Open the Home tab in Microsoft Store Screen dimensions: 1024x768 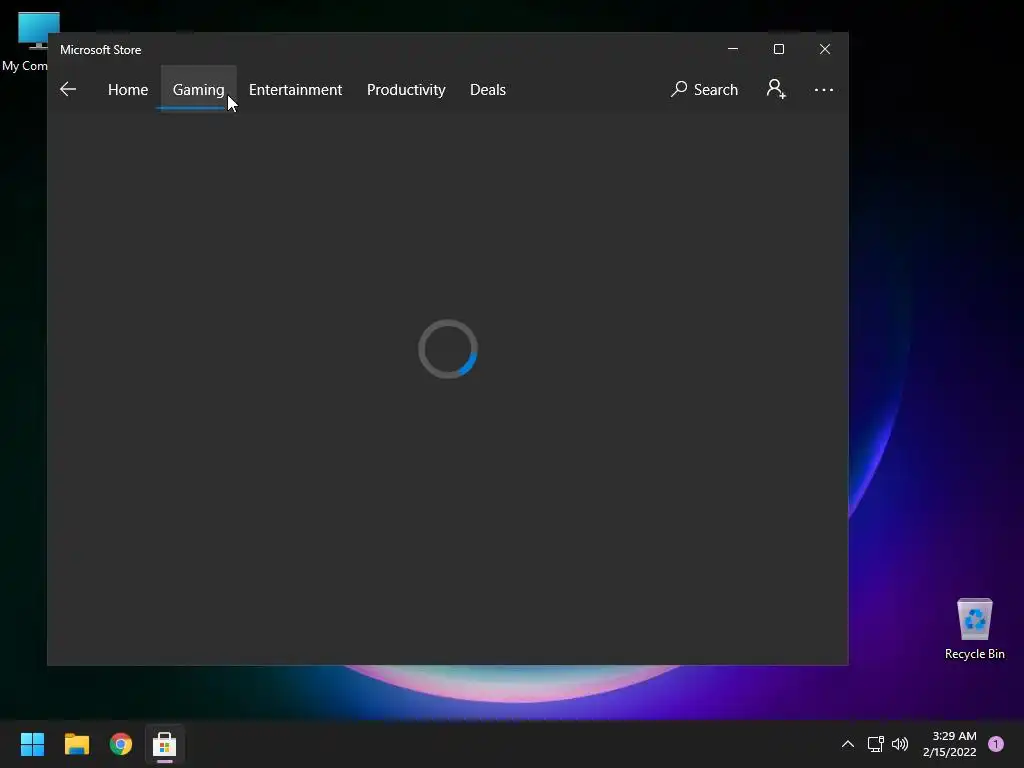128,89
